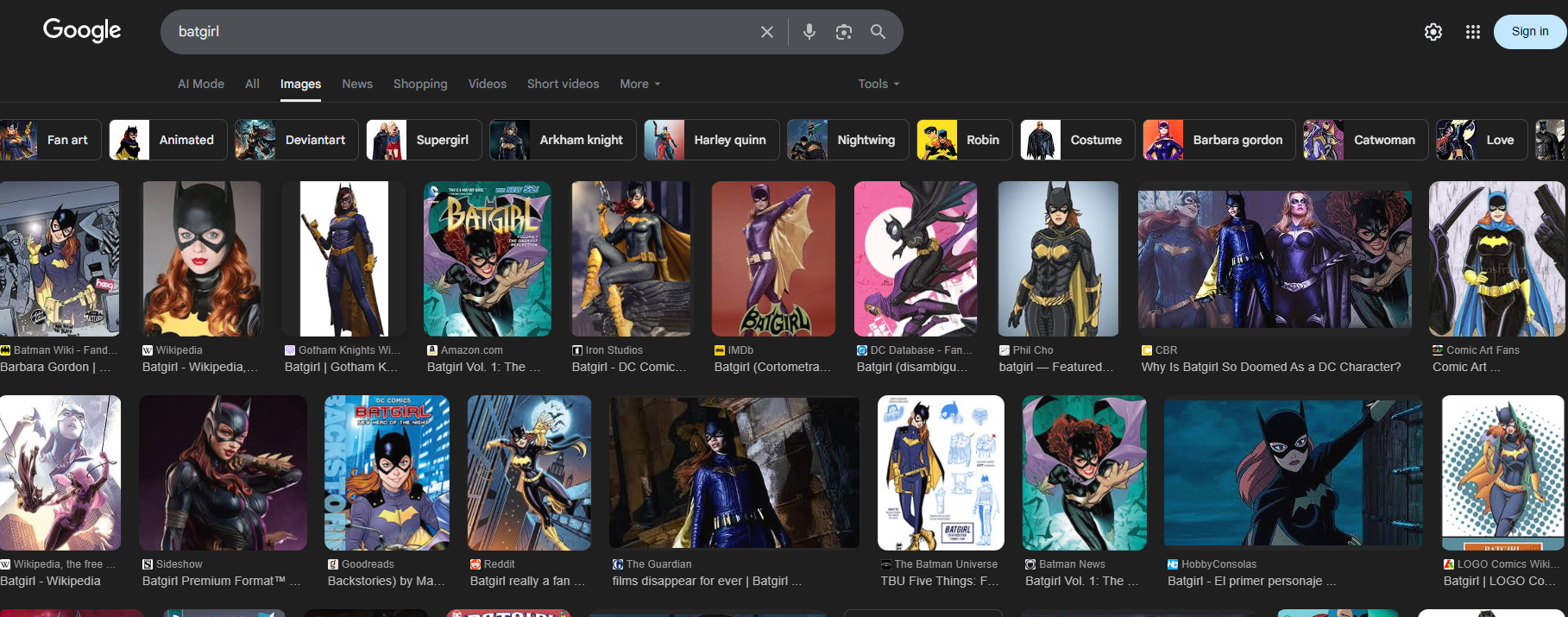Apply the Costume filter chip
The width and height of the screenshot is (1568, 617).
[1078, 140]
